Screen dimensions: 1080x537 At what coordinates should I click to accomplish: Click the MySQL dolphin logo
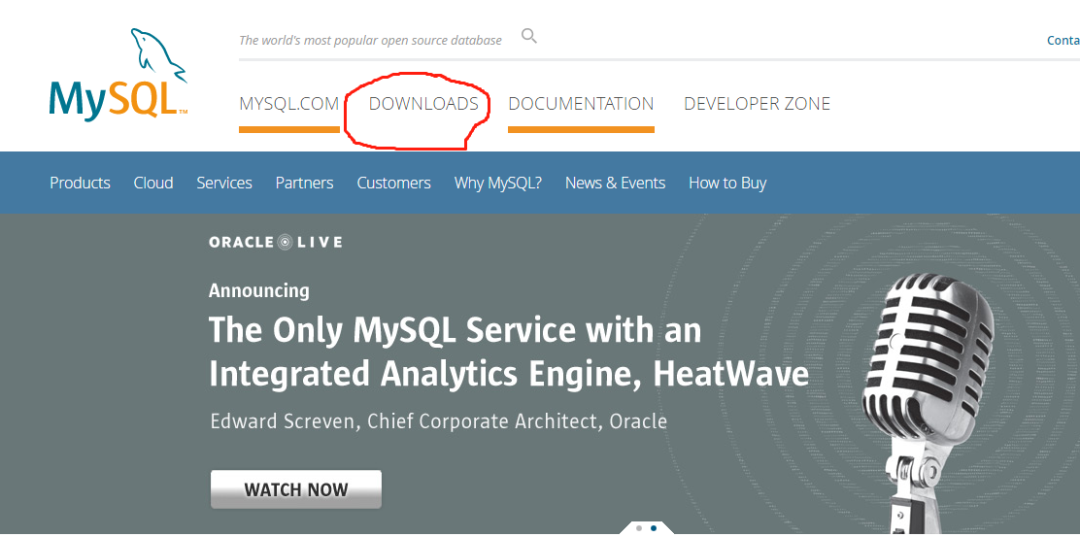coord(118,74)
